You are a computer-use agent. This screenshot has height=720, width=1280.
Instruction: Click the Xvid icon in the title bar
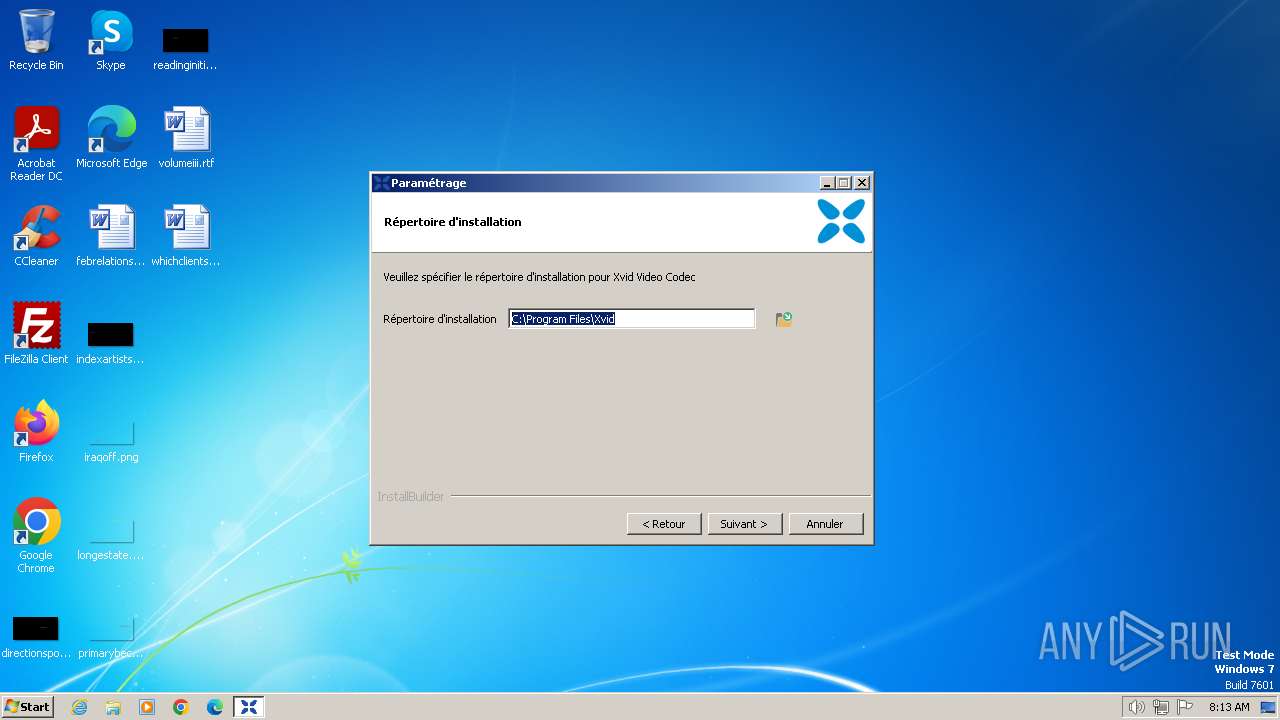tap(381, 183)
